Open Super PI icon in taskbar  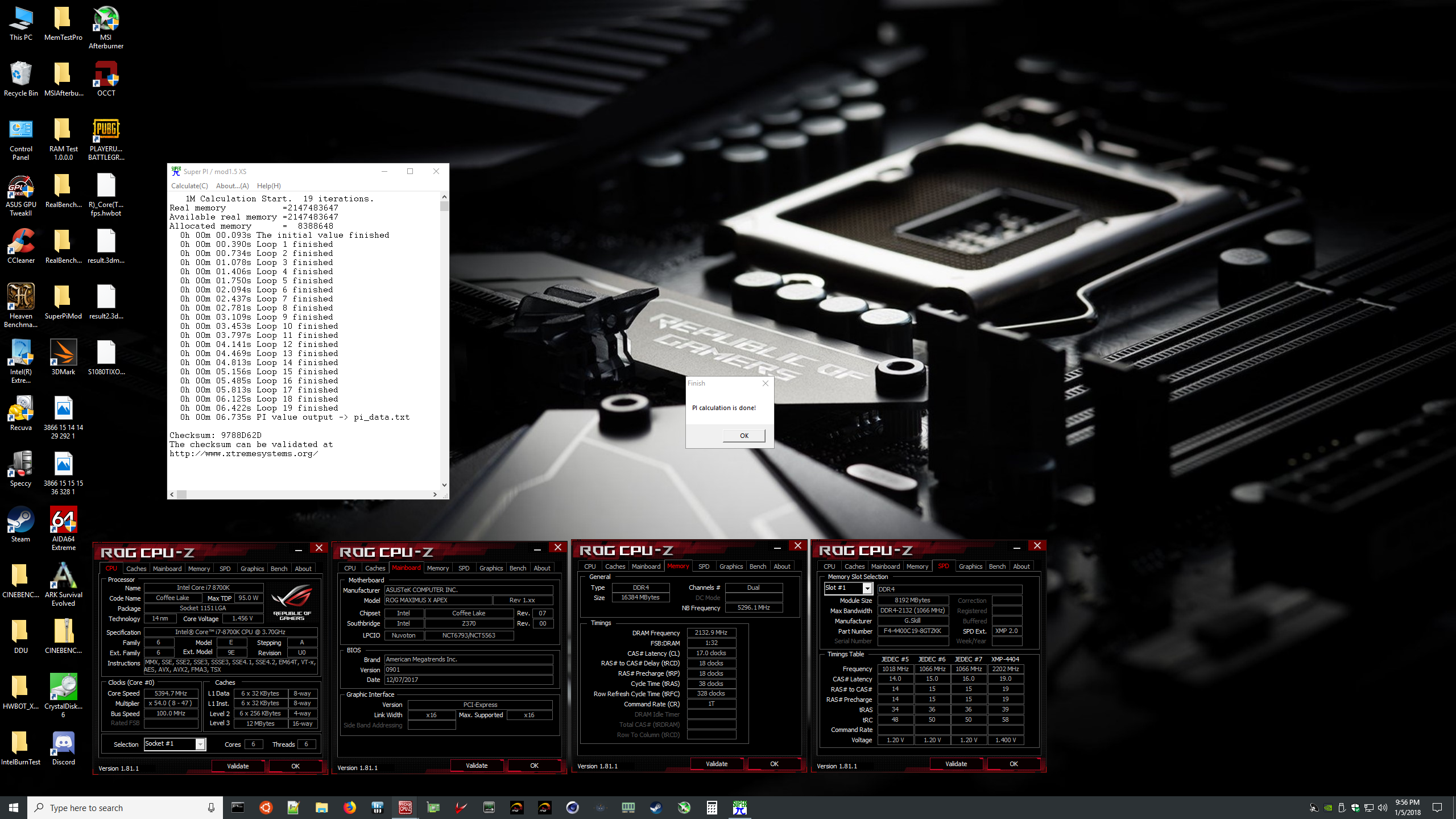(x=739, y=807)
